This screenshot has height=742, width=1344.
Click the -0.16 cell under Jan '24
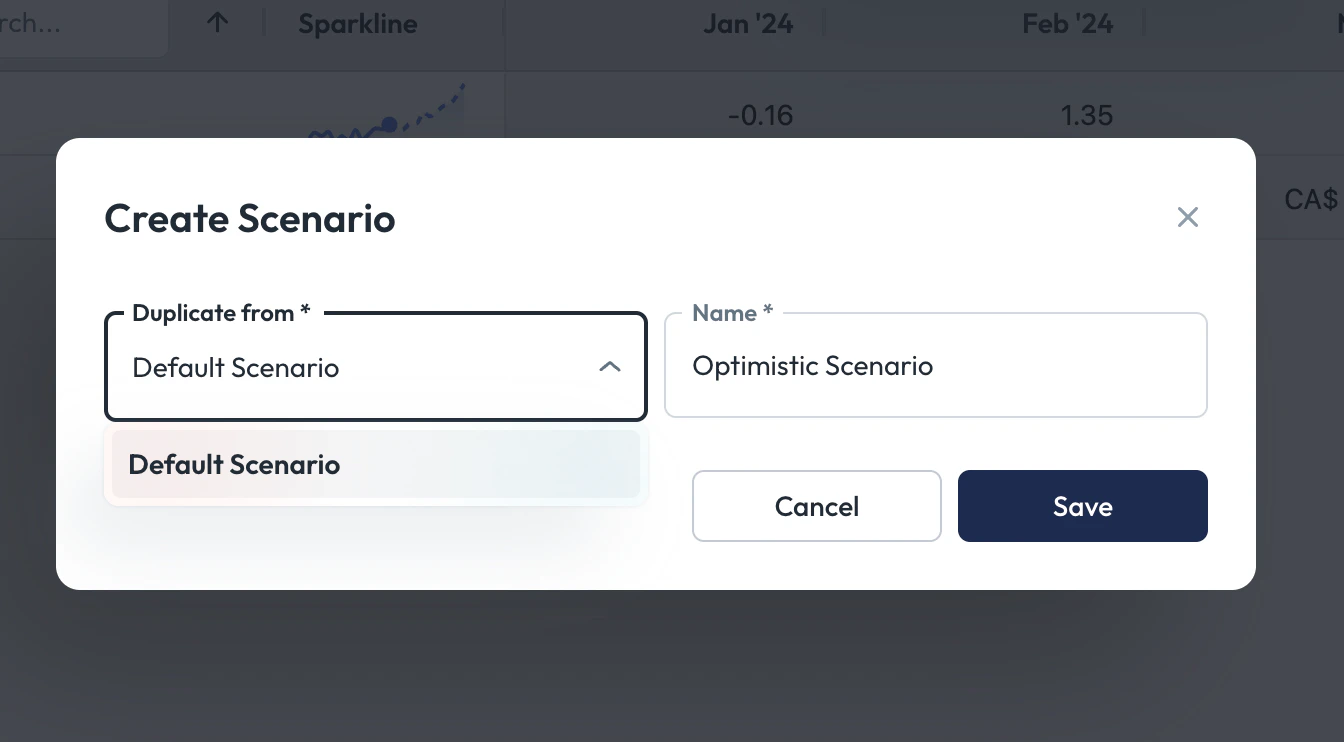tap(760, 115)
